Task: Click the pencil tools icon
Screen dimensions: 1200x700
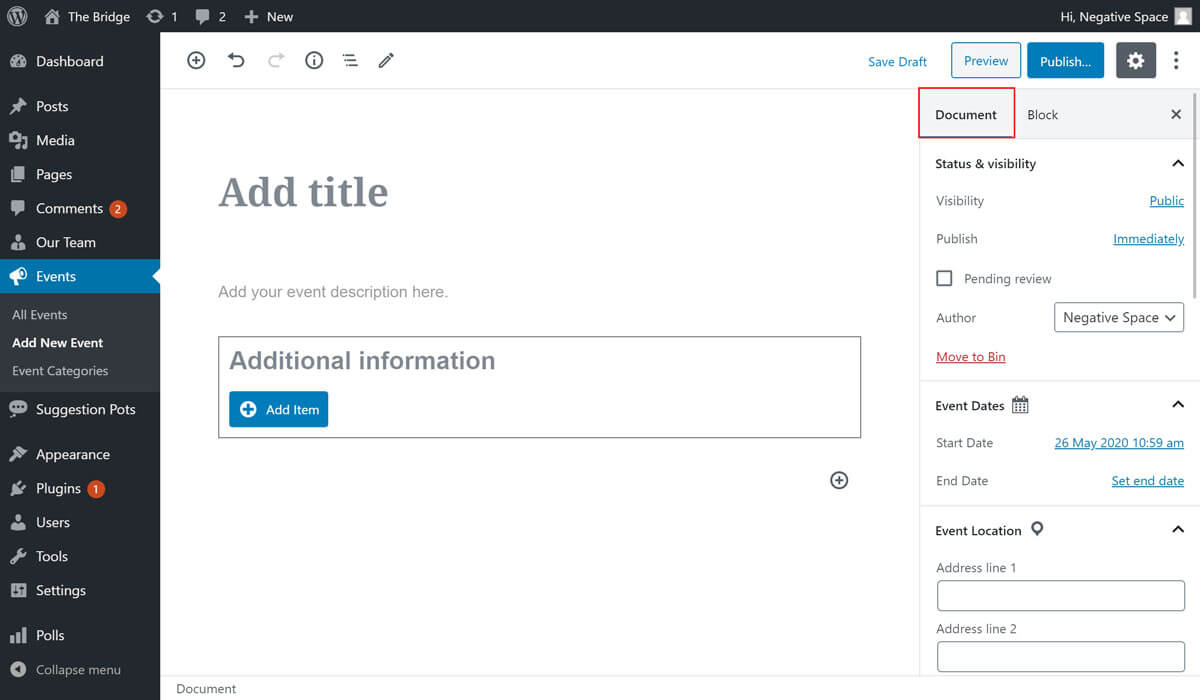Action: tap(386, 61)
